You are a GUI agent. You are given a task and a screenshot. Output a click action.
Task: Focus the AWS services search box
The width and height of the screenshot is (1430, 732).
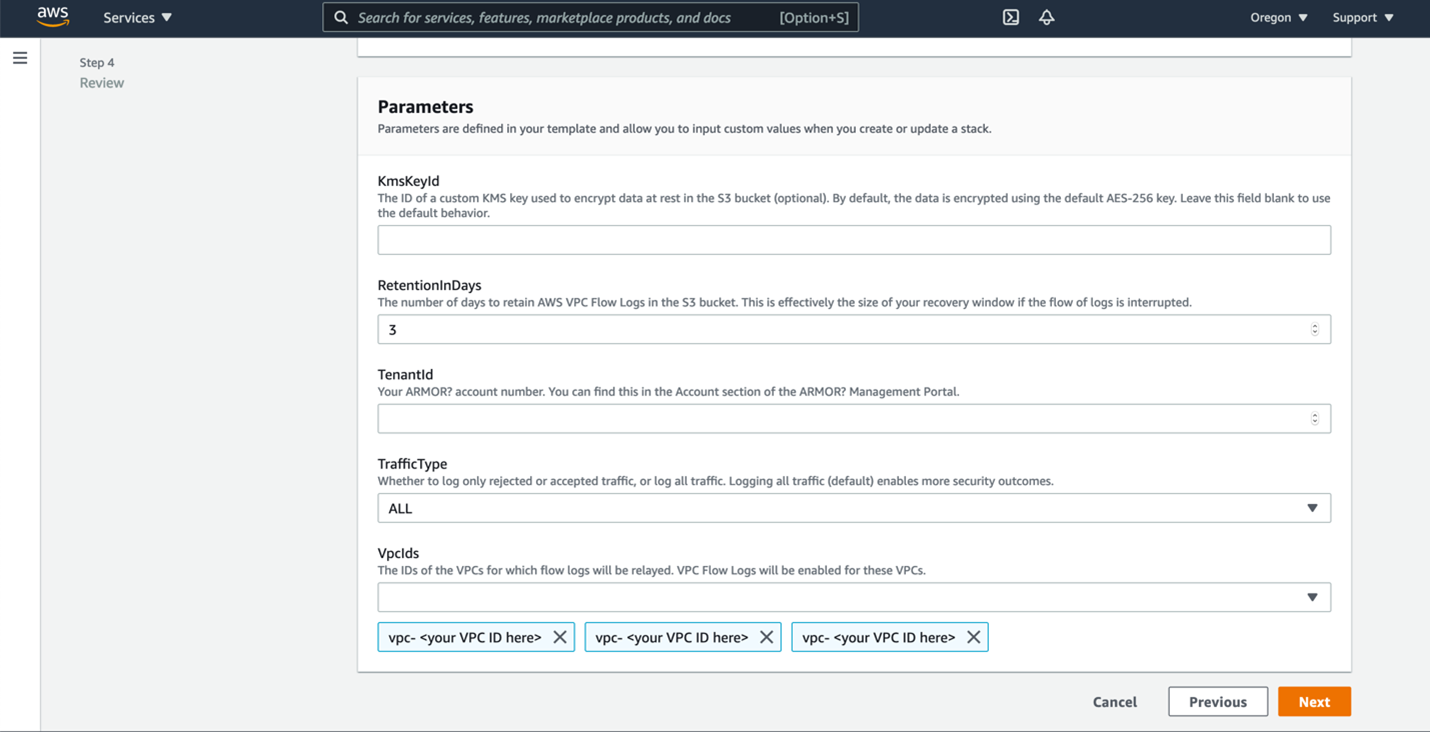point(565,17)
